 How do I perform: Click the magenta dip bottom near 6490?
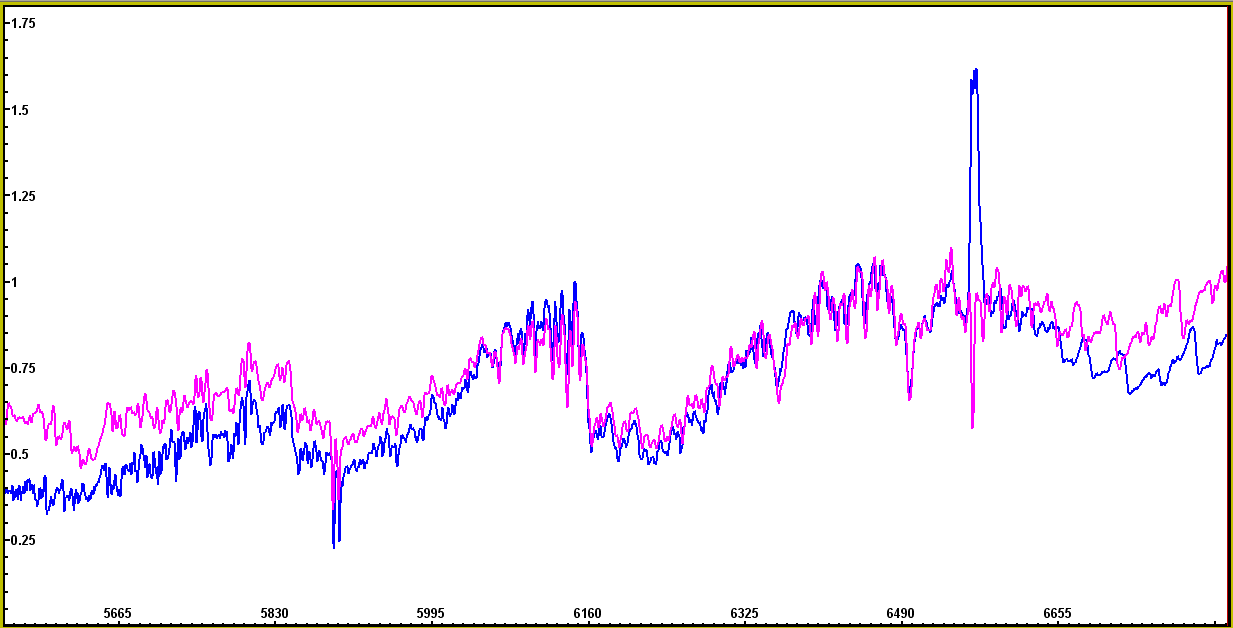(x=909, y=399)
